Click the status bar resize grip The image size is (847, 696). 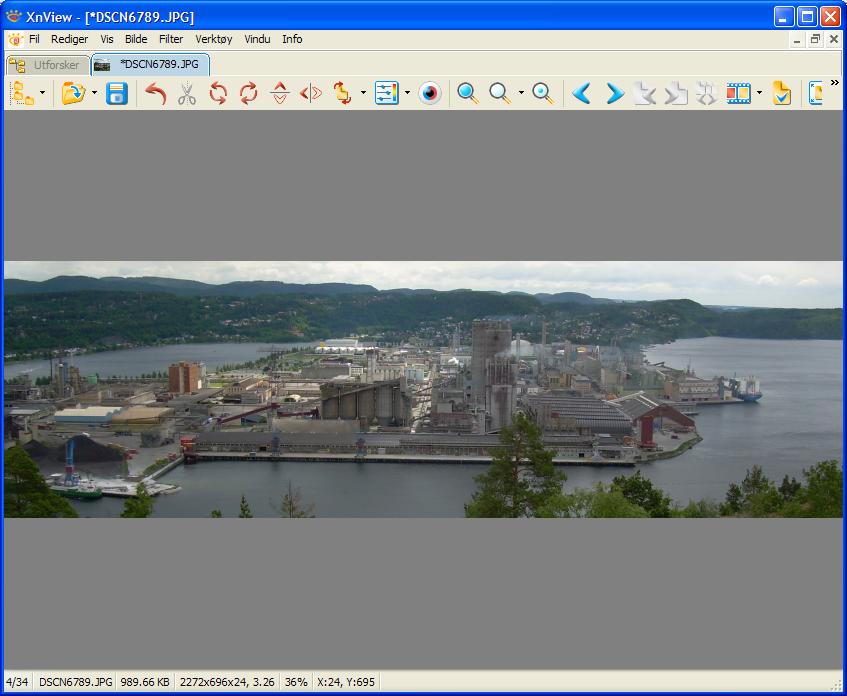coord(836,686)
